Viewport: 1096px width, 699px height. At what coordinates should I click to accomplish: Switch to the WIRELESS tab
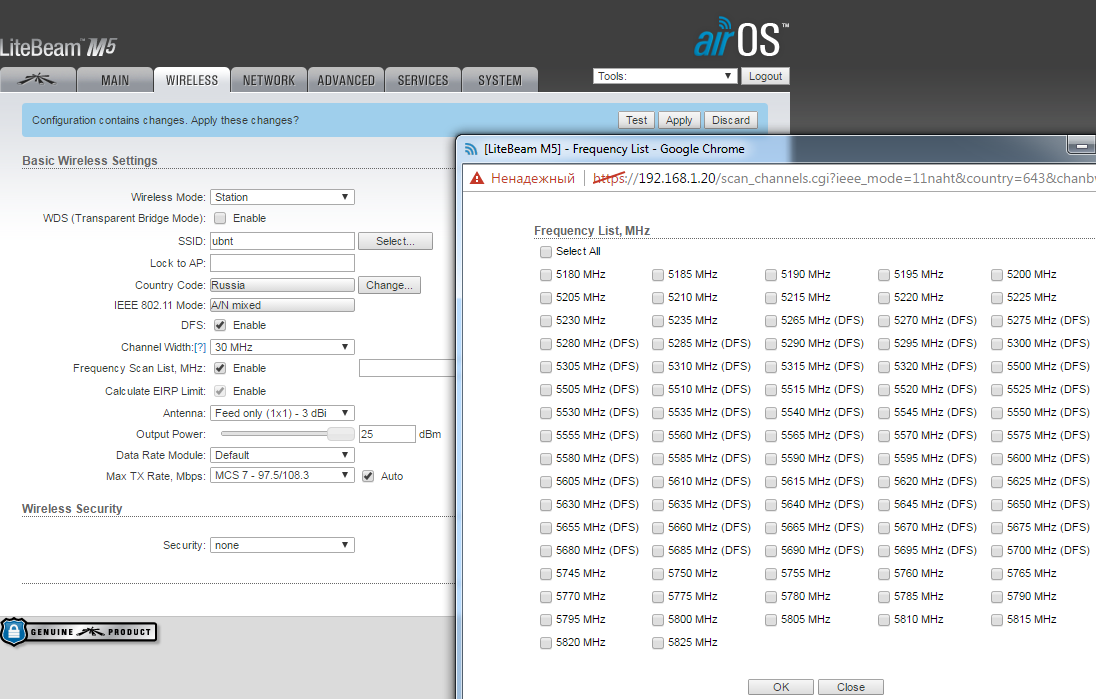192,80
